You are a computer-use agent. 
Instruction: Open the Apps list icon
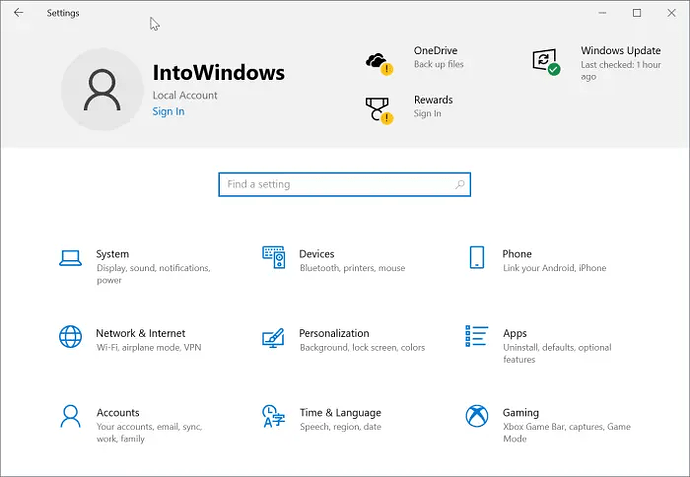pos(477,336)
